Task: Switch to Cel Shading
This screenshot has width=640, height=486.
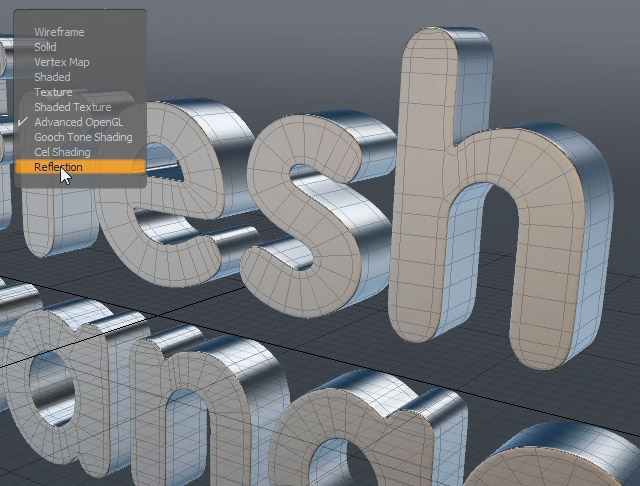Action: [80, 152]
